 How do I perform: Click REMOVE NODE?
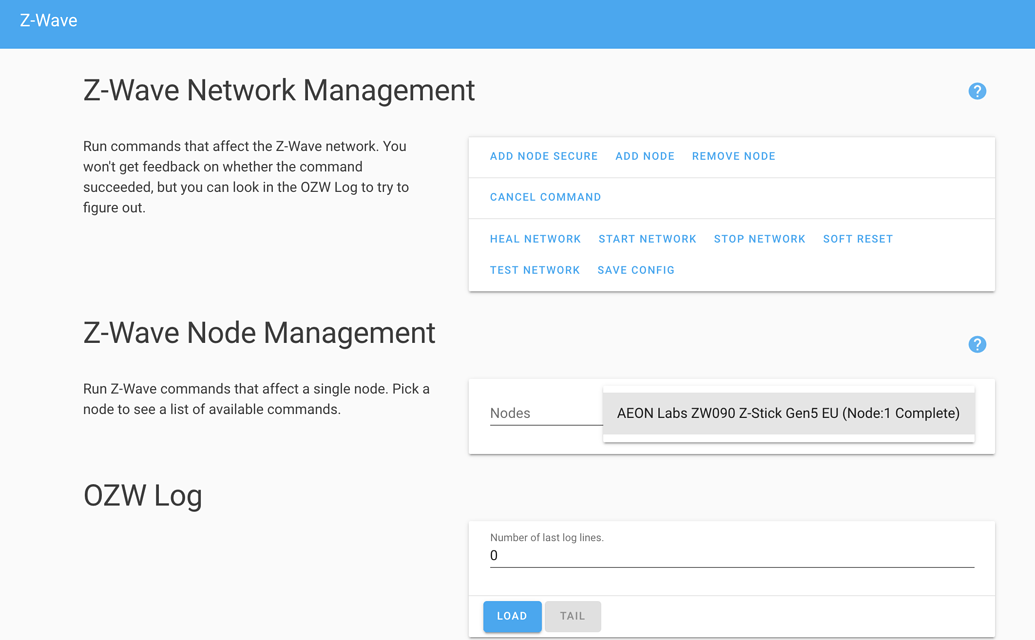[733, 156]
